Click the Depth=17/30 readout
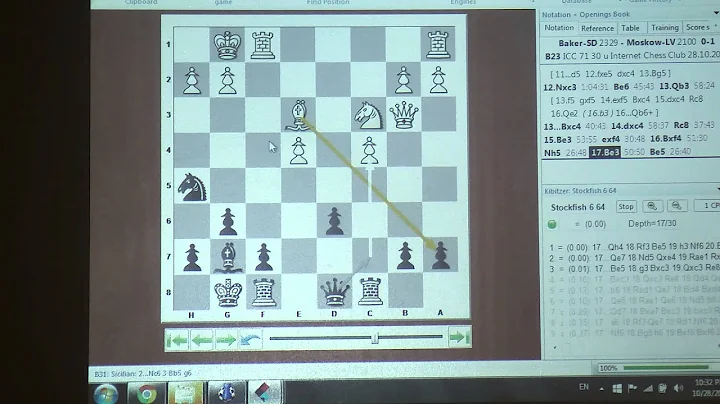Image resolution: width=720 pixels, height=404 pixels. 652,223
